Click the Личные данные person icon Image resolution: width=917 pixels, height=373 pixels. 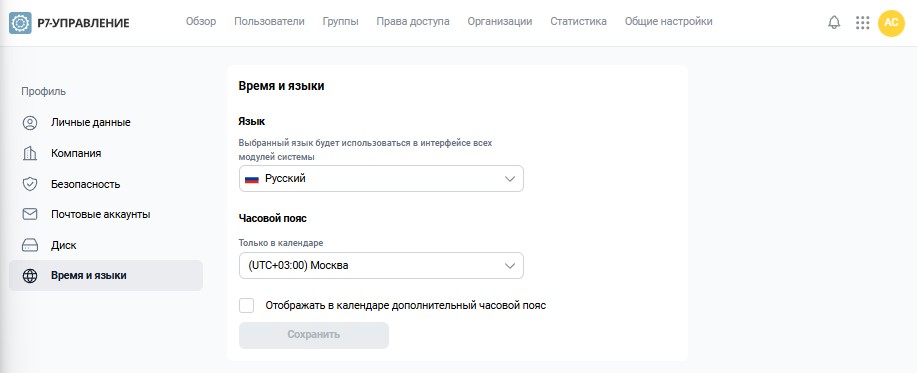point(30,123)
